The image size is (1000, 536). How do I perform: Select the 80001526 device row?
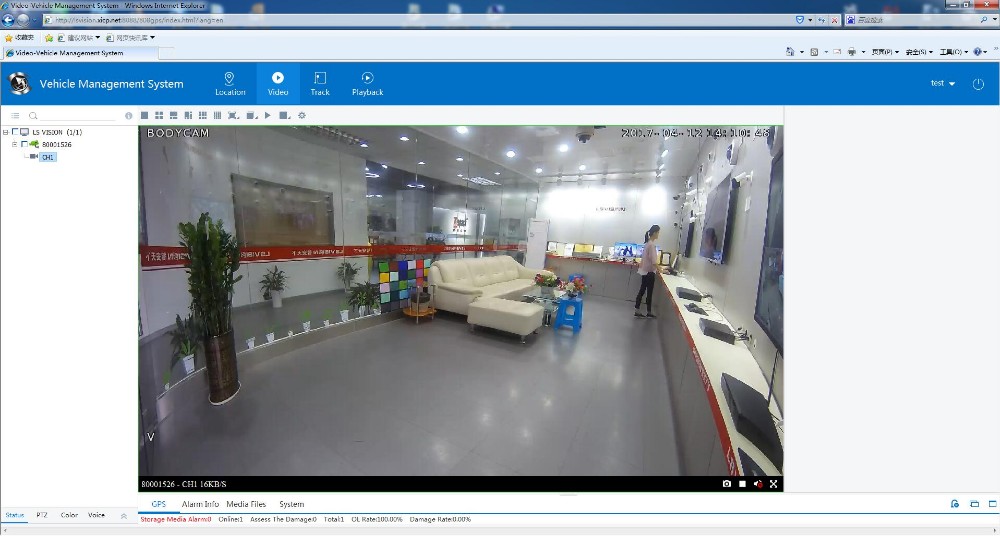click(57, 144)
